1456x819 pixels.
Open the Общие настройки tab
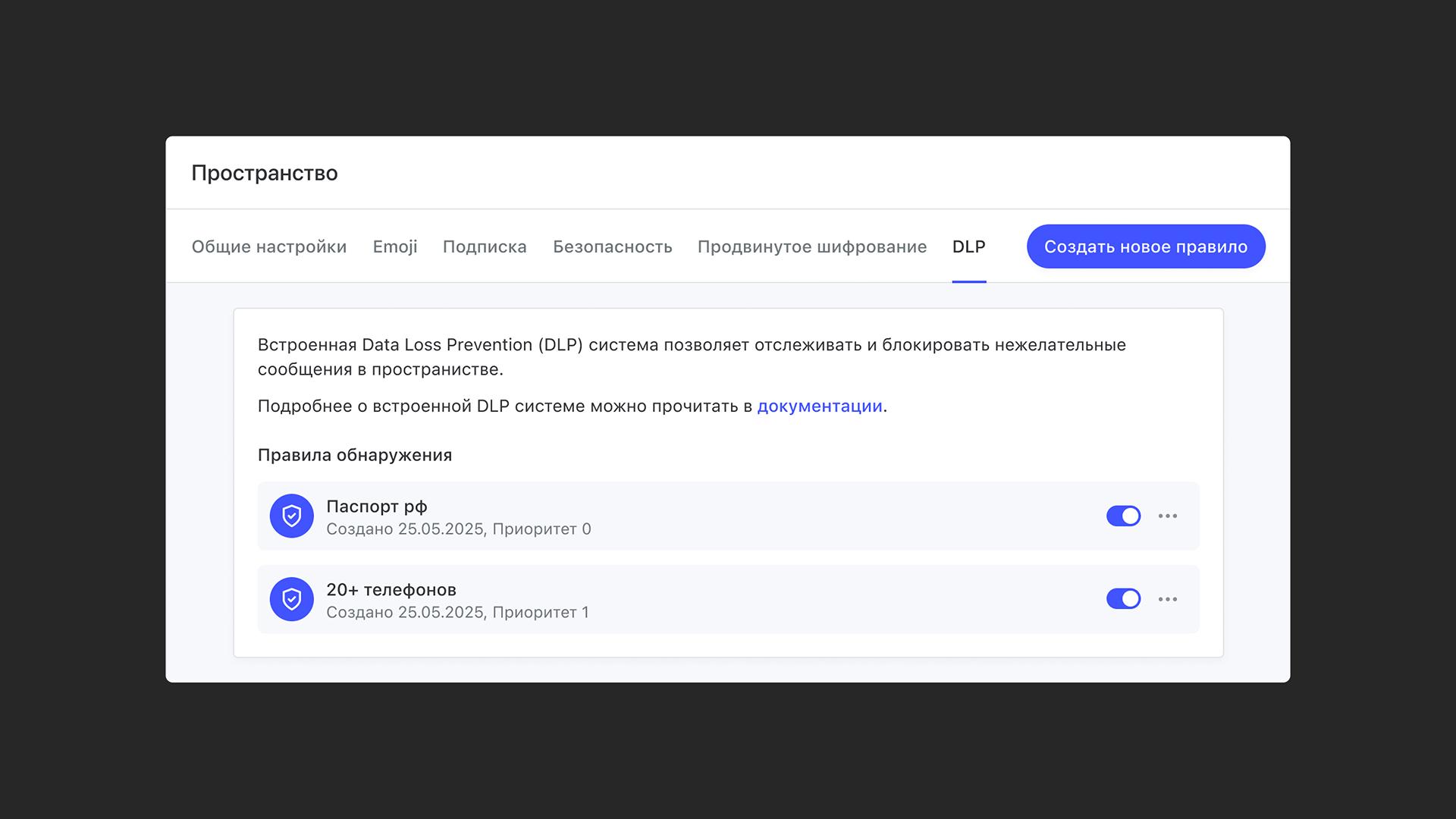click(268, 246)
